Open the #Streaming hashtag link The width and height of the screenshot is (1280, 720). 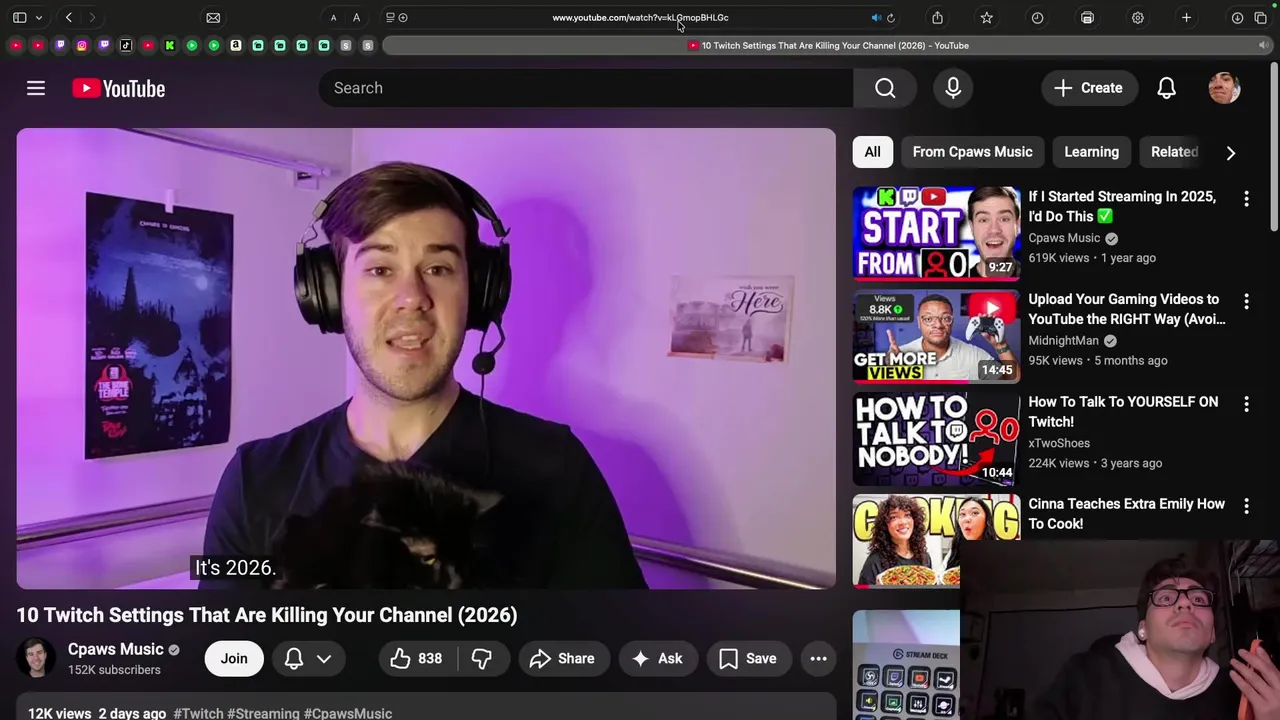coord(263,713)
